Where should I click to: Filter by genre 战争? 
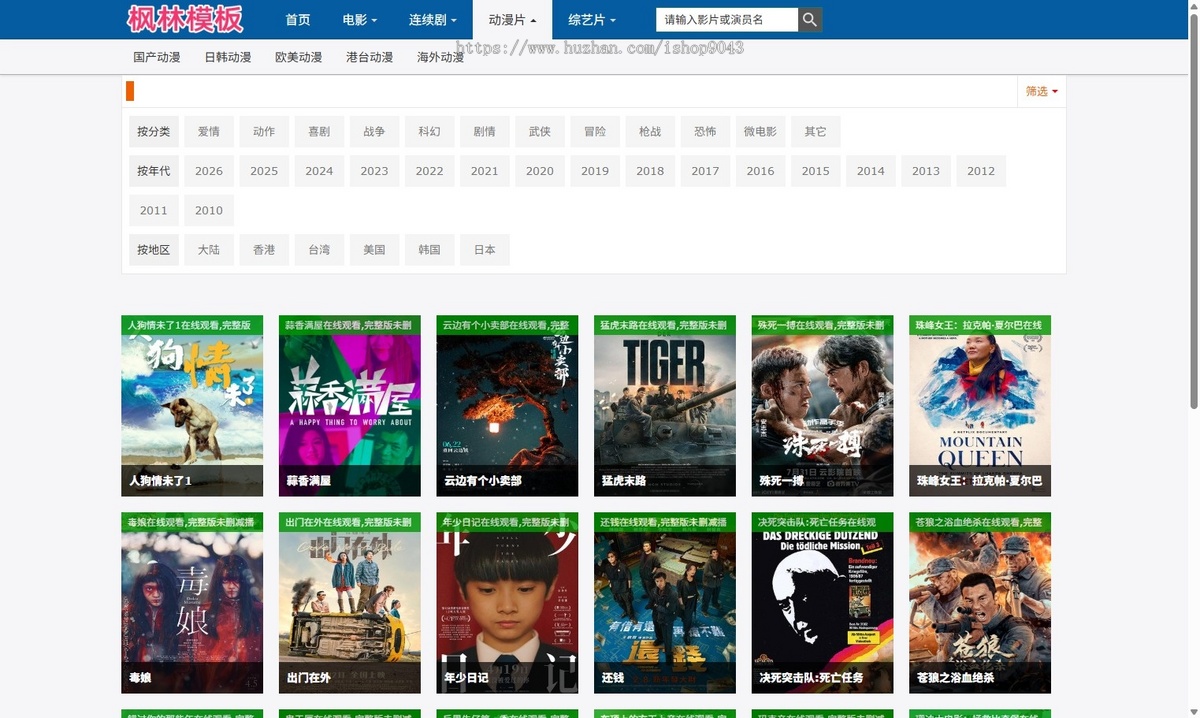[x=374, y=131]
